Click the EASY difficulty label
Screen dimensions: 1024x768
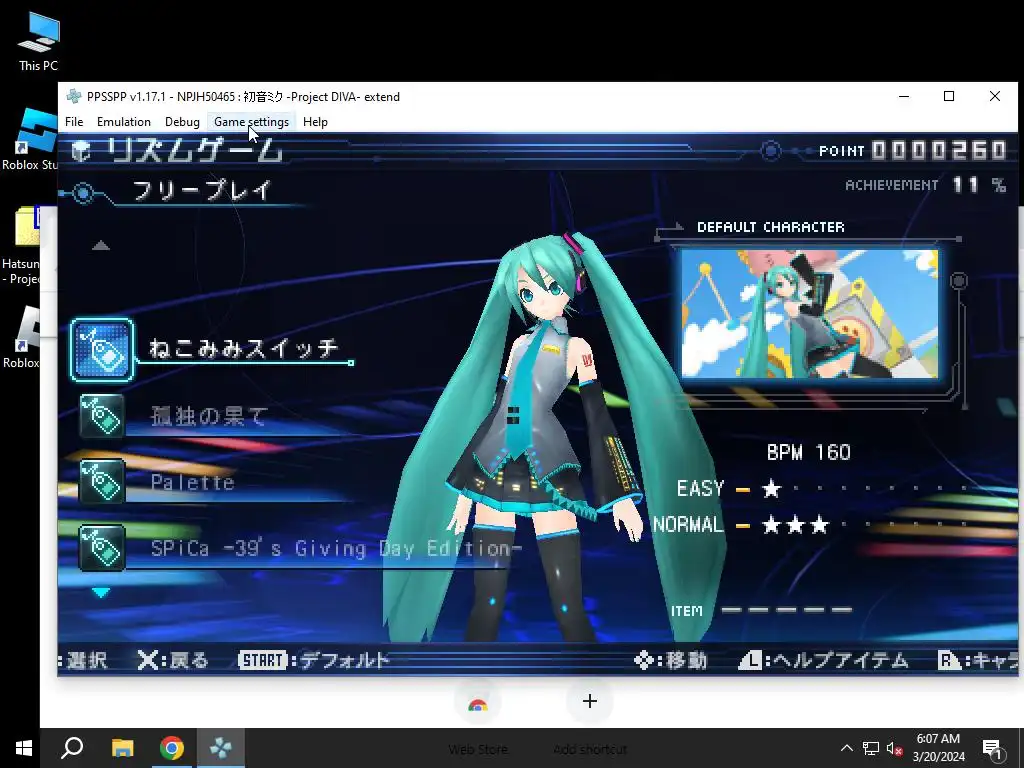pos(700,488)
